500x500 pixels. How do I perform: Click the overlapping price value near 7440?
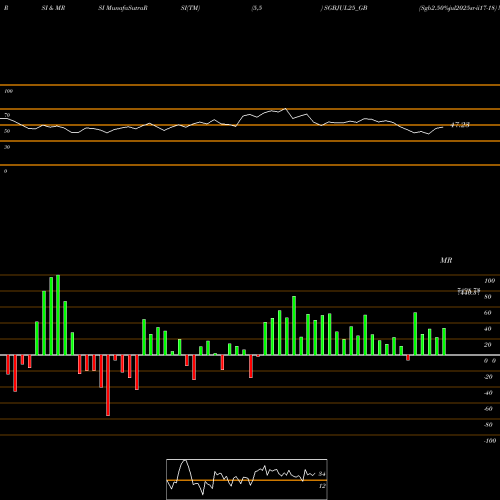tap(469, 292)
